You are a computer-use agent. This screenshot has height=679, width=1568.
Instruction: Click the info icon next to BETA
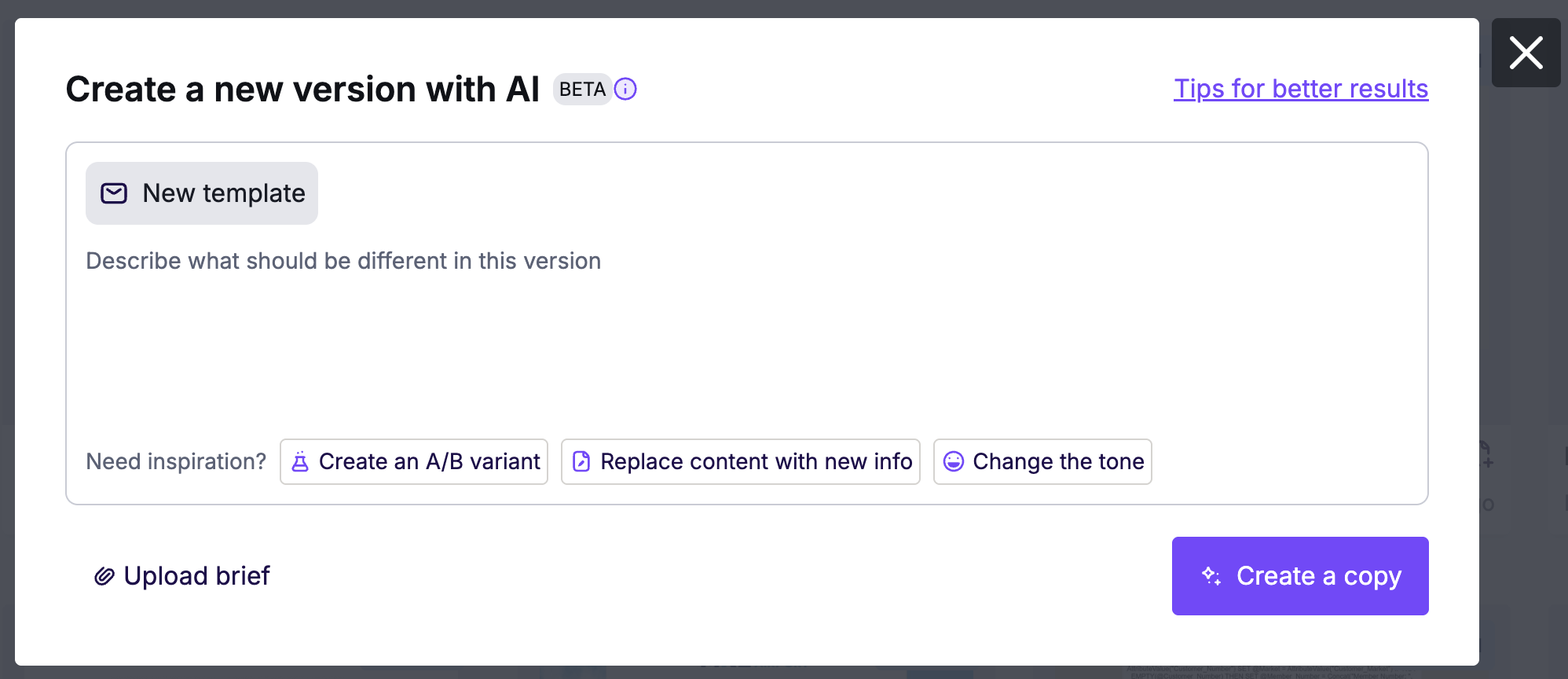pyautogui.click(x=625, y=90)
